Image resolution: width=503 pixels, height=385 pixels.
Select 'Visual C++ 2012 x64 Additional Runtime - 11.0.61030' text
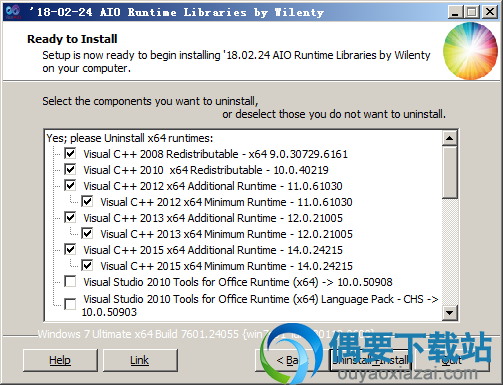[x=213, y=186]
